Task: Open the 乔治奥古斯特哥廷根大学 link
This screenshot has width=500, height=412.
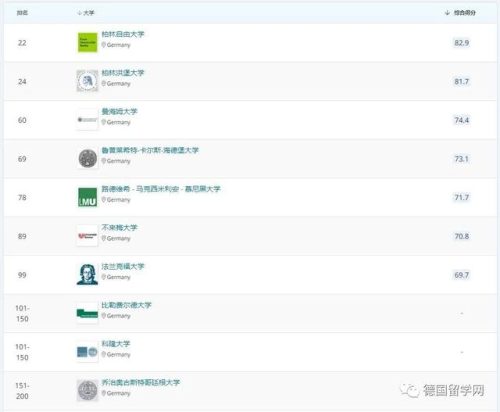Action: [141, 382]
